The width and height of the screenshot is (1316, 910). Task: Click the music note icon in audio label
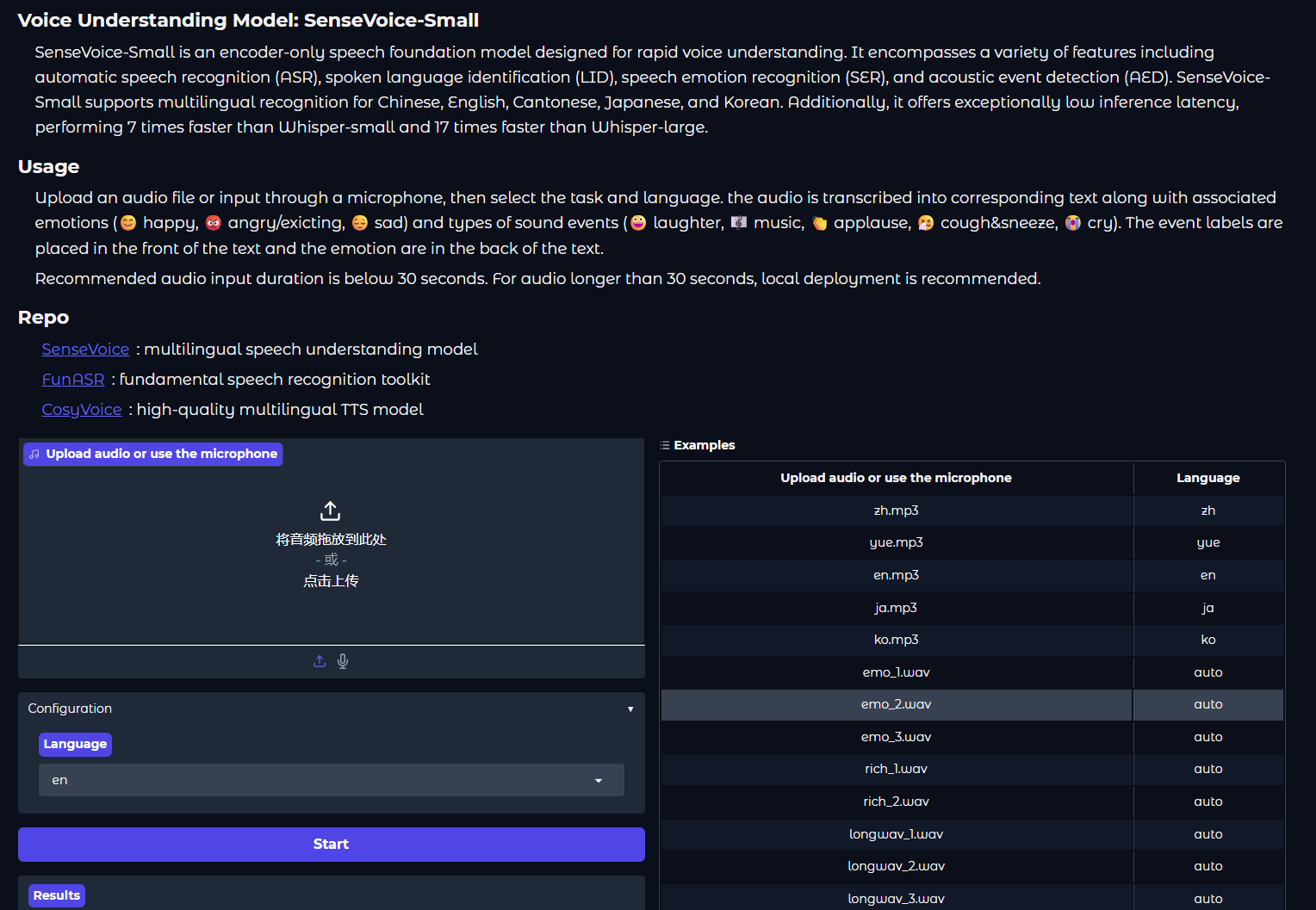coord(34,454)
